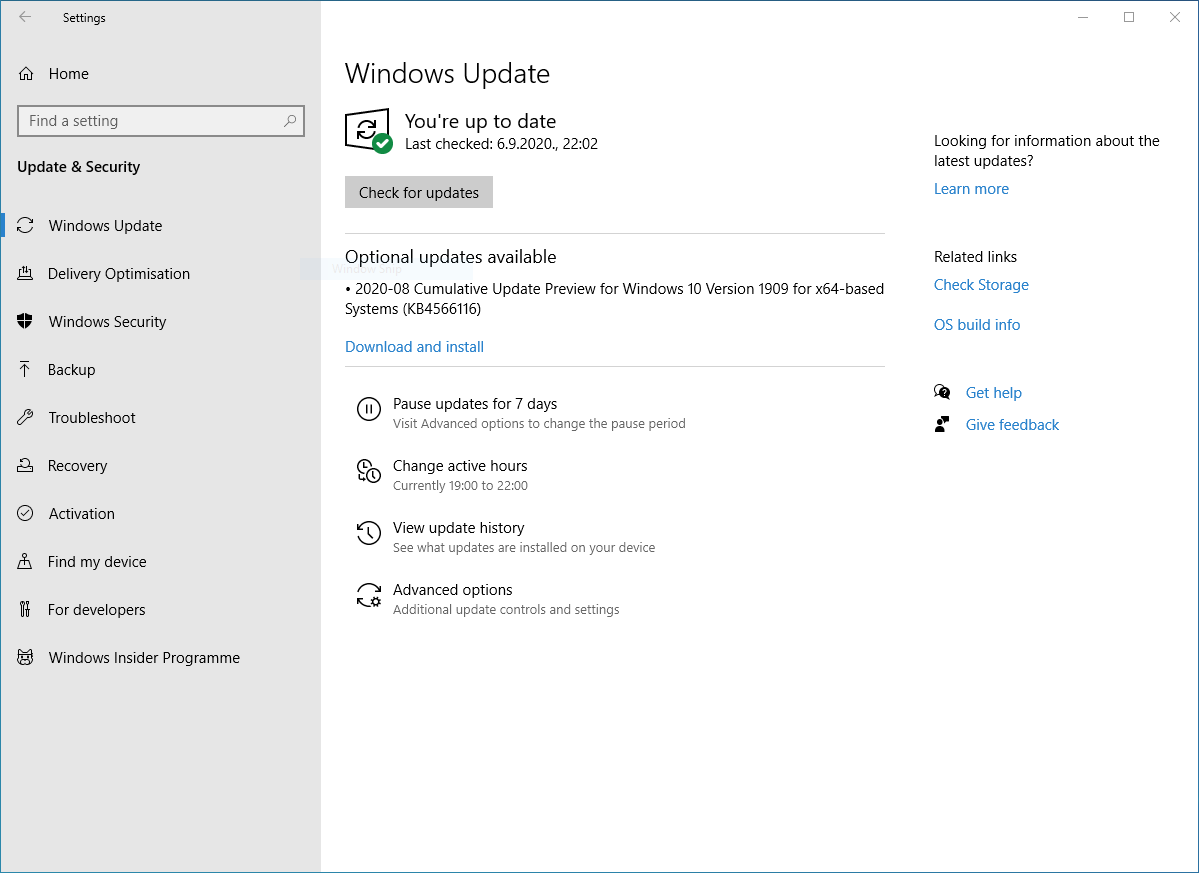Click the Recovery icon in sidebar

pos(25,466)
